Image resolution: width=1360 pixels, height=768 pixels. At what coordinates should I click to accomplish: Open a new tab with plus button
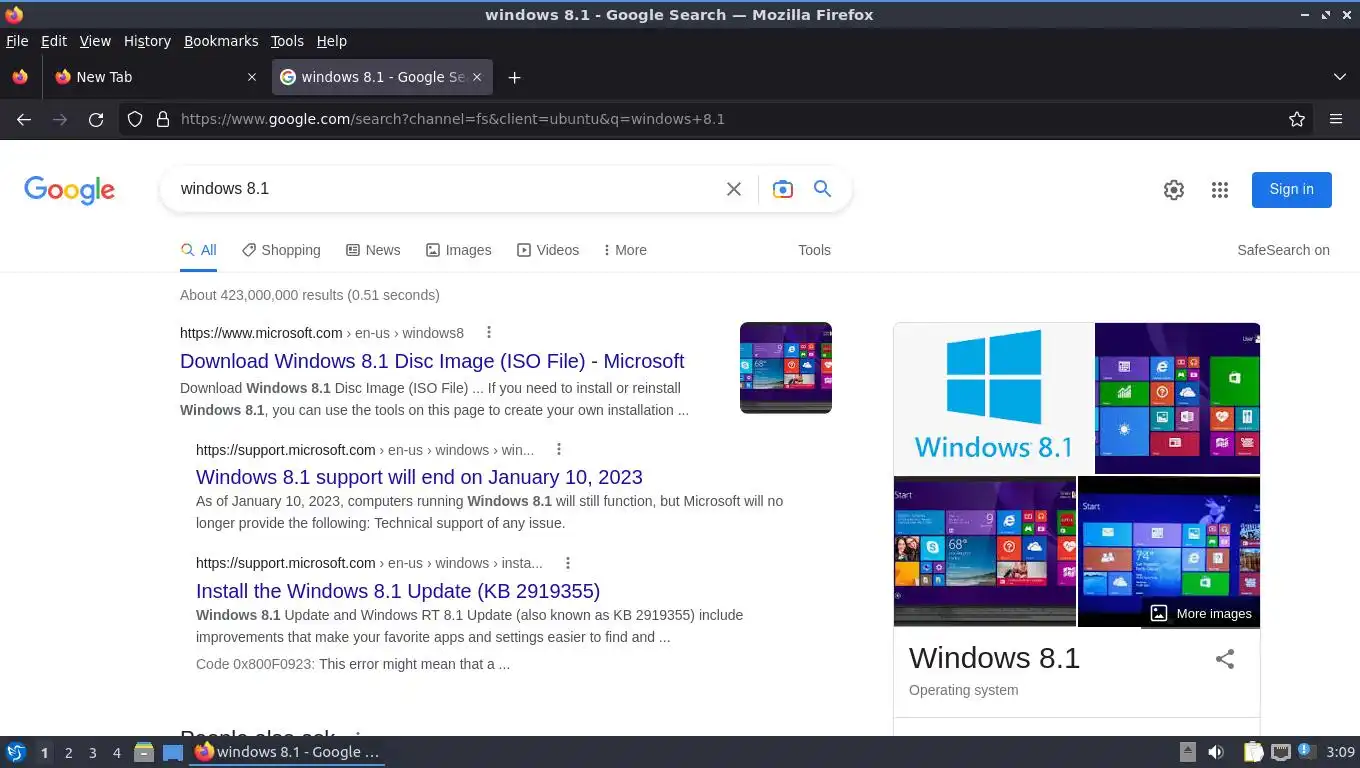514,77
